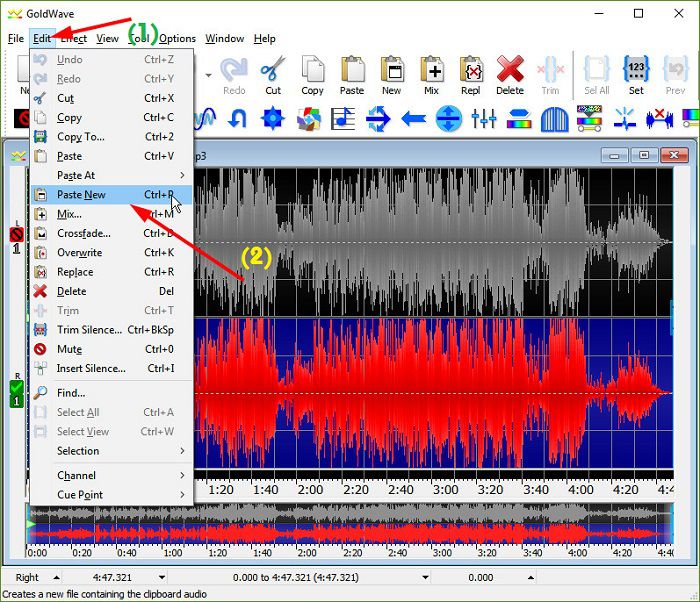
Task: Click the waveform with red X icon
Action: (x=659, y=119)
